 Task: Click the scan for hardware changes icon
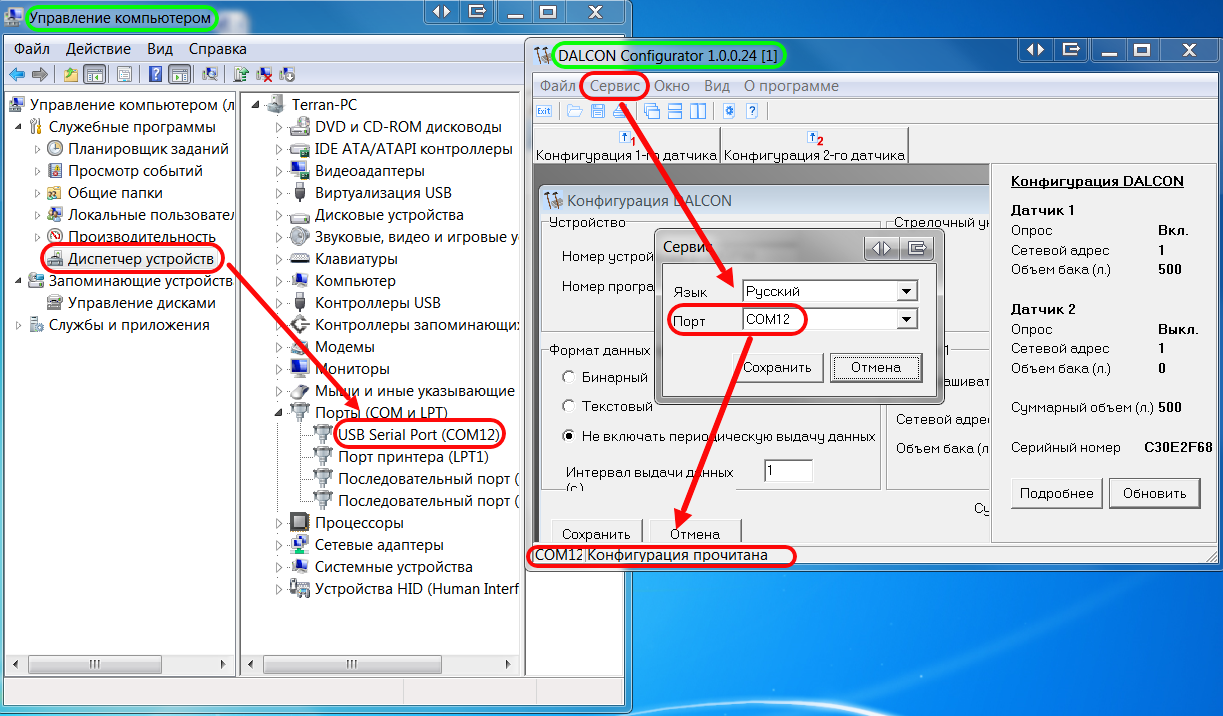click(209, 74)
